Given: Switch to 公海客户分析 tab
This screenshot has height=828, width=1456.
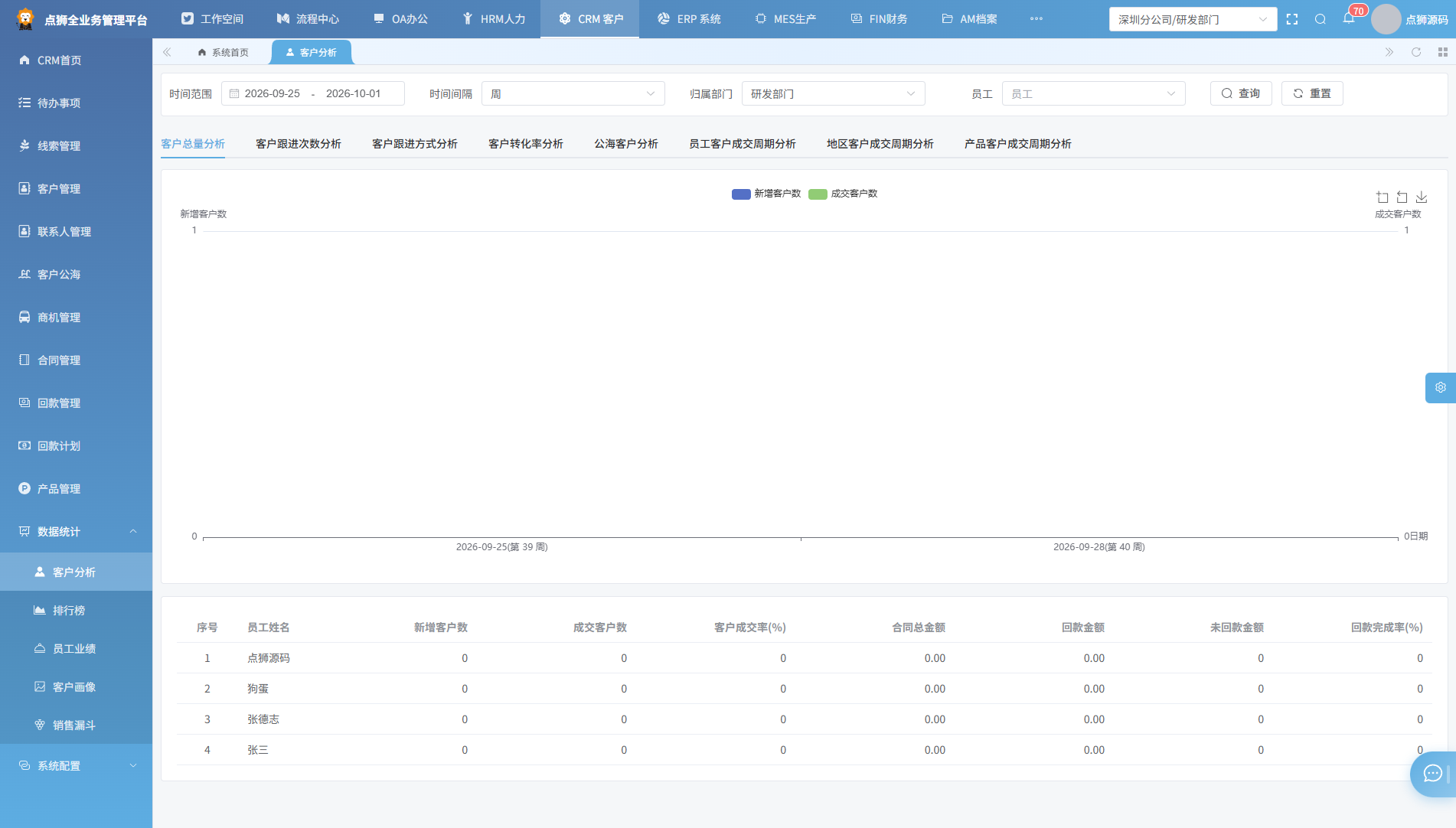Looking at the screenshot, I should [x=626, y=144].
